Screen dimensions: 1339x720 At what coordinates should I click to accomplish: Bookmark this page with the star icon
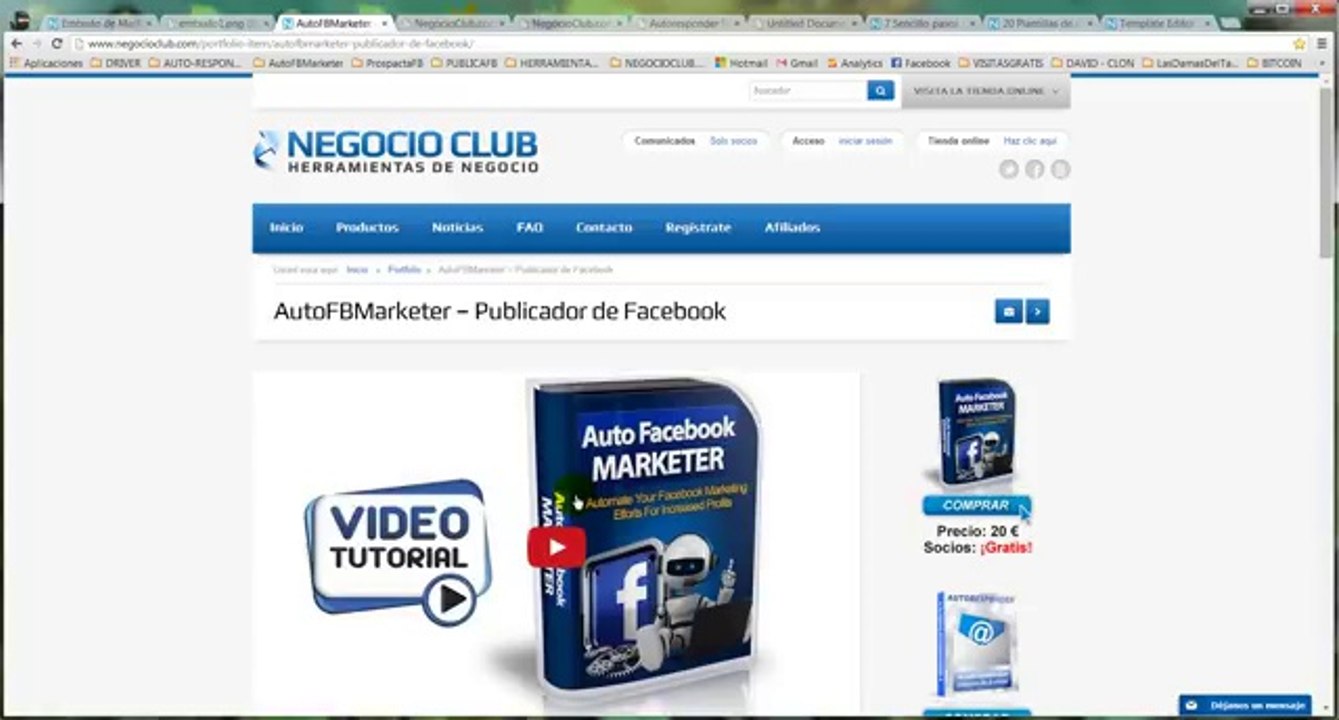click(x=1299, y=44)
